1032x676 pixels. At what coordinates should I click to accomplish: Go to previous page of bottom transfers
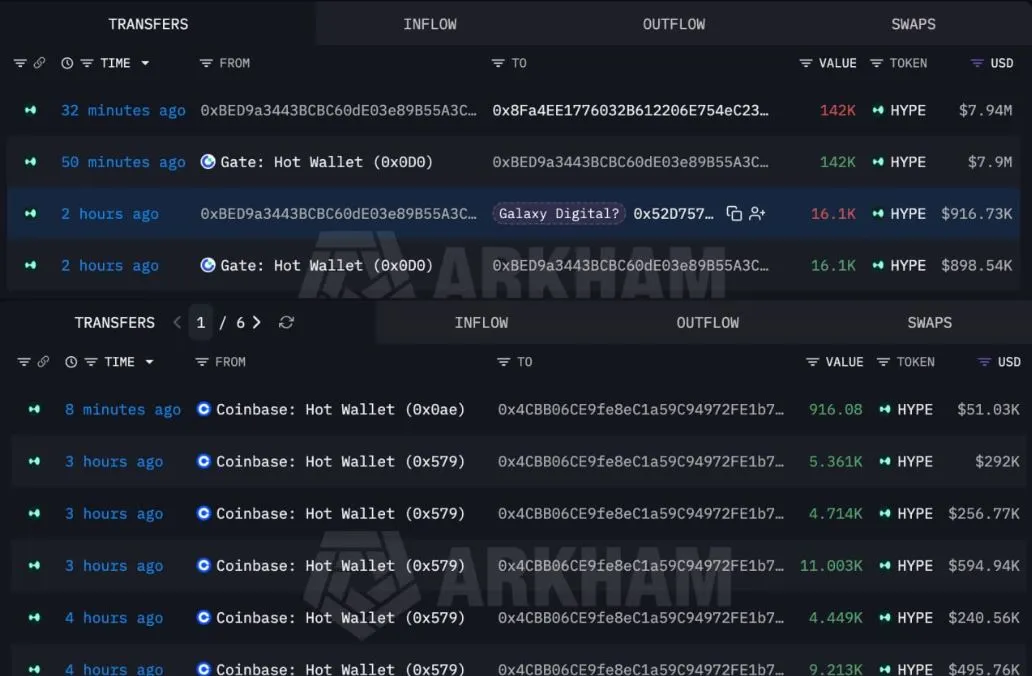pos(176,323)
